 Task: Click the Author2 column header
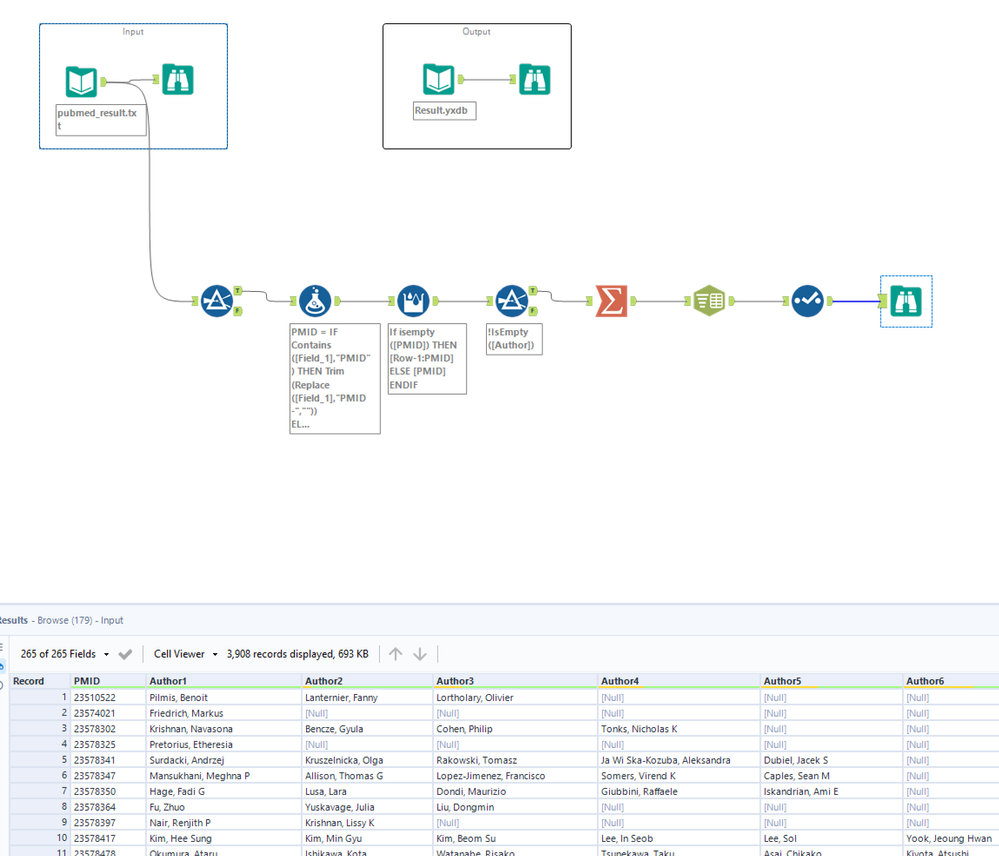coord(368,681)
